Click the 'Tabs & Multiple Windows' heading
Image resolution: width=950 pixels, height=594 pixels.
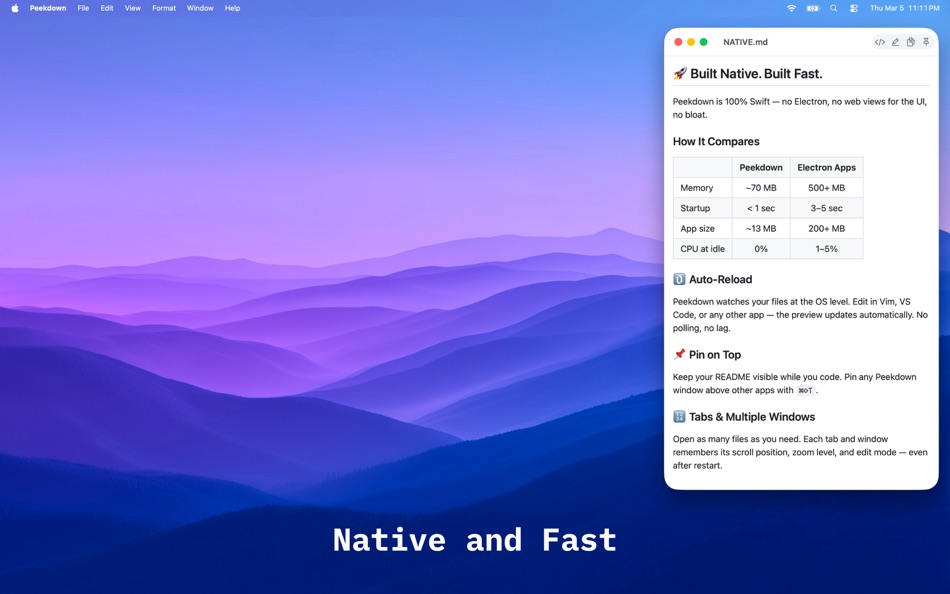point(752,417)
